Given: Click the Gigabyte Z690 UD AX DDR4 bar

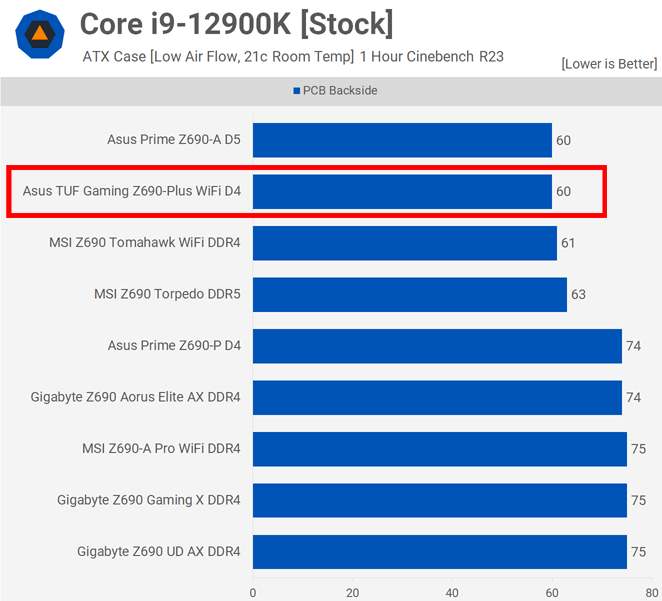Looking at the screenshot, I should click(439, 552).
